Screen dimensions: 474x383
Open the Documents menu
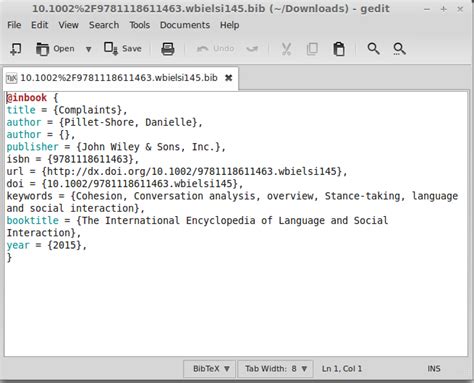(x=185, y=25)
